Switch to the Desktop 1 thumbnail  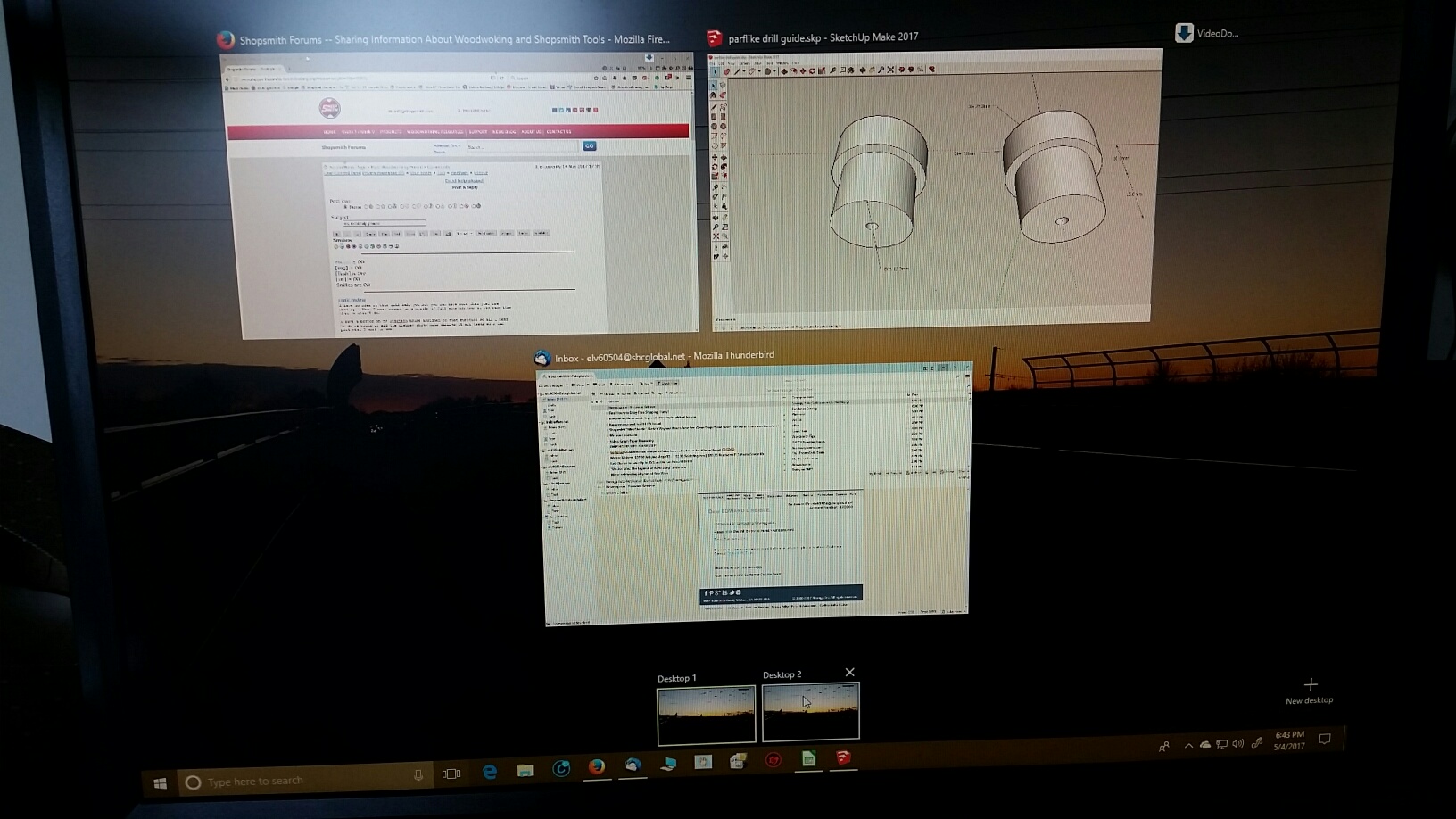[x=706, y=715]
